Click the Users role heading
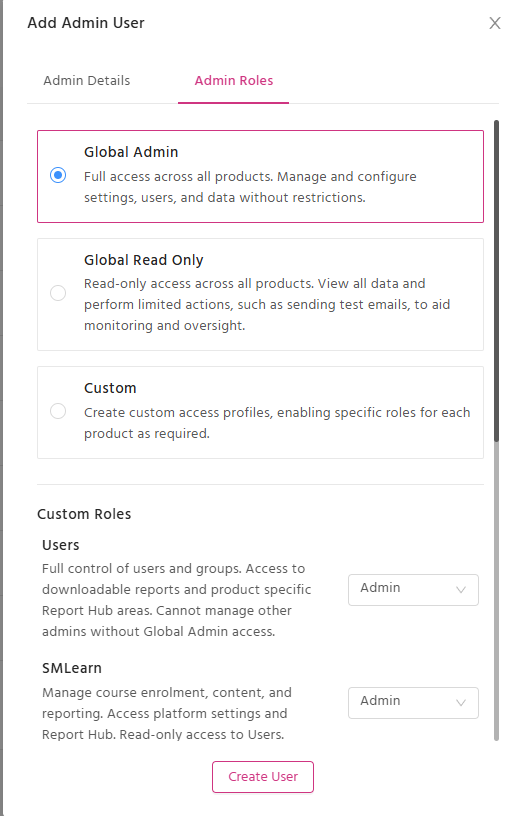The image size is (521, 816). point(60,545)
